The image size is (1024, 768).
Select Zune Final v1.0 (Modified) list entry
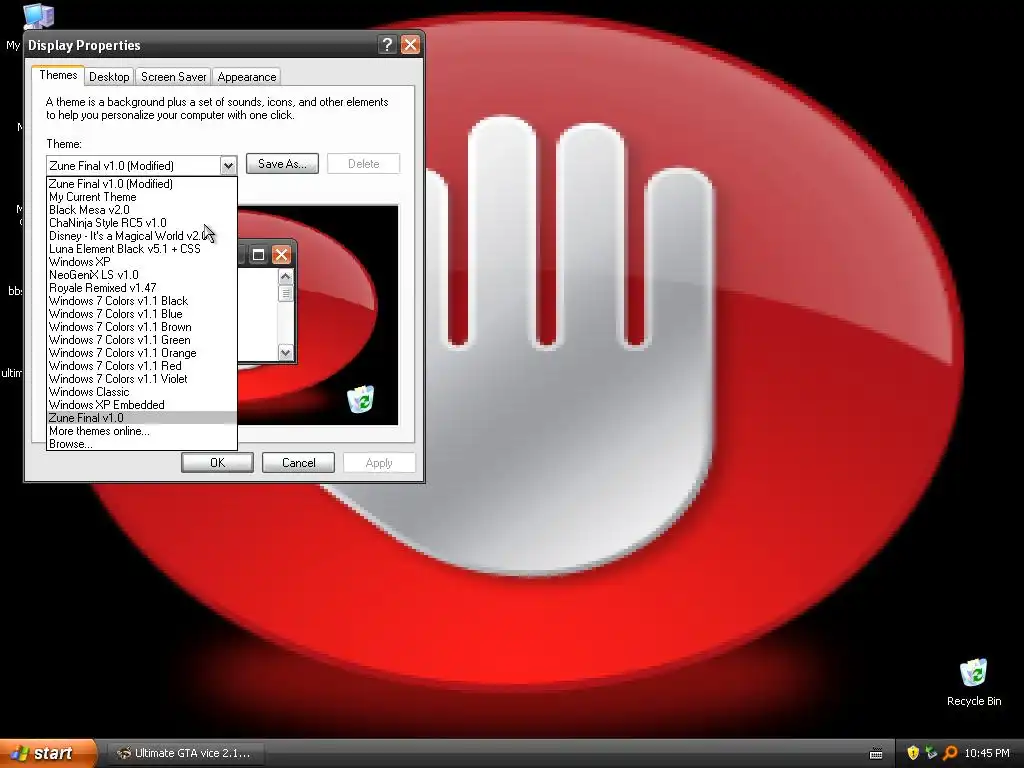click(x=142, y=184)
